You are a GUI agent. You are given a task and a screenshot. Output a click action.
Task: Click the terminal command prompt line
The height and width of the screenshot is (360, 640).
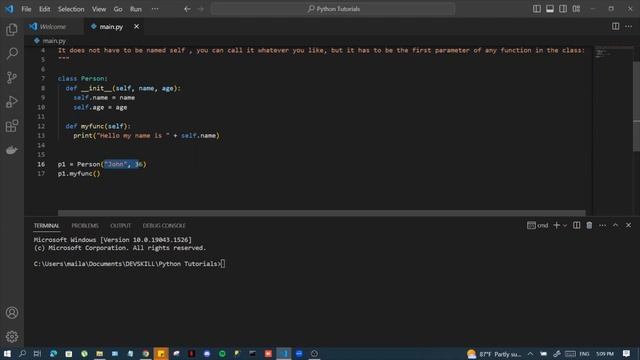(129, 264)
